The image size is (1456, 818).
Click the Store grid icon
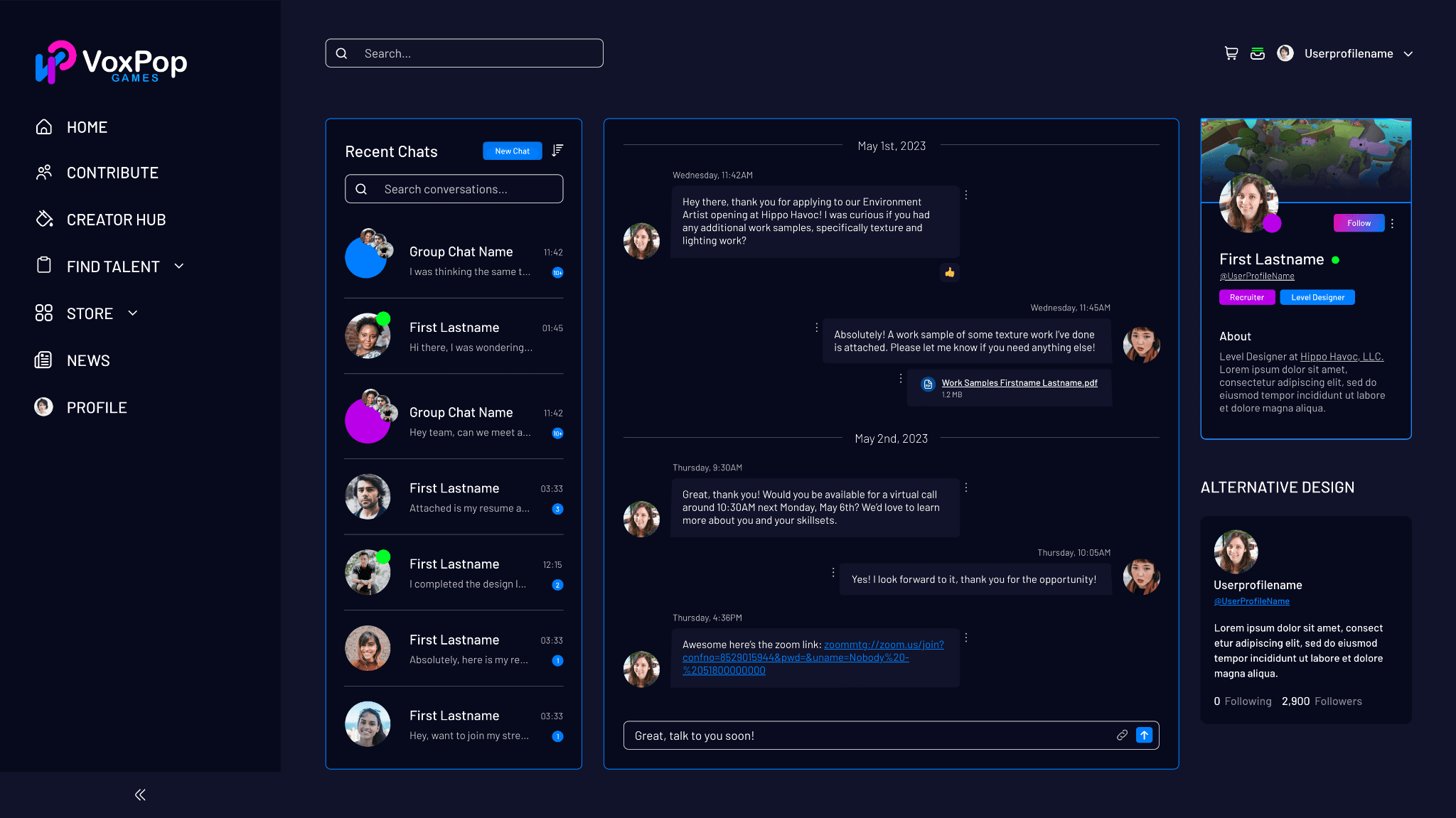tap(44, 313)
